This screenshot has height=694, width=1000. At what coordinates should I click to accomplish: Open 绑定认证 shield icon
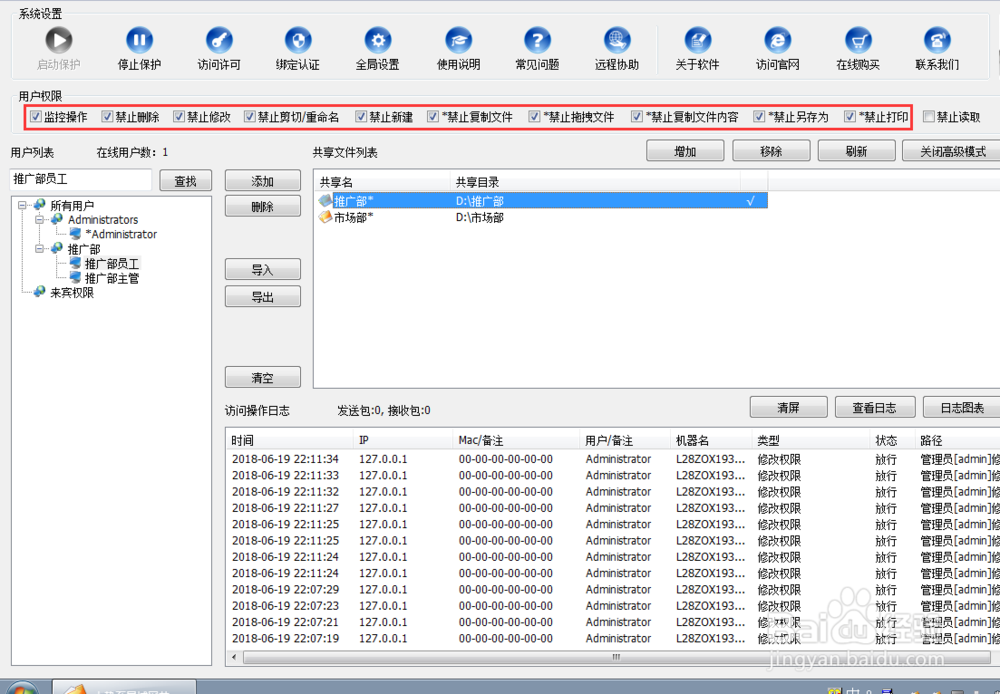click(298, 41)
